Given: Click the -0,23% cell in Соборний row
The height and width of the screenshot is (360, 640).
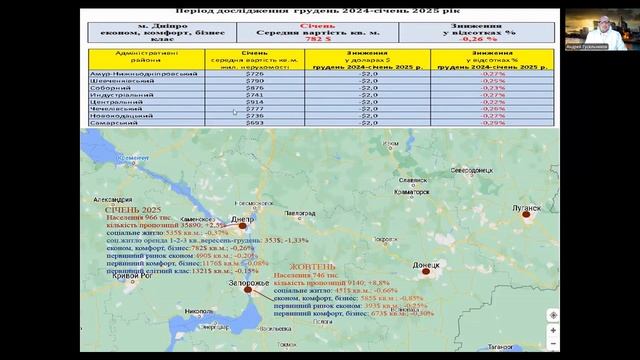Looking at the screenshot, I should tap(493, 88).
